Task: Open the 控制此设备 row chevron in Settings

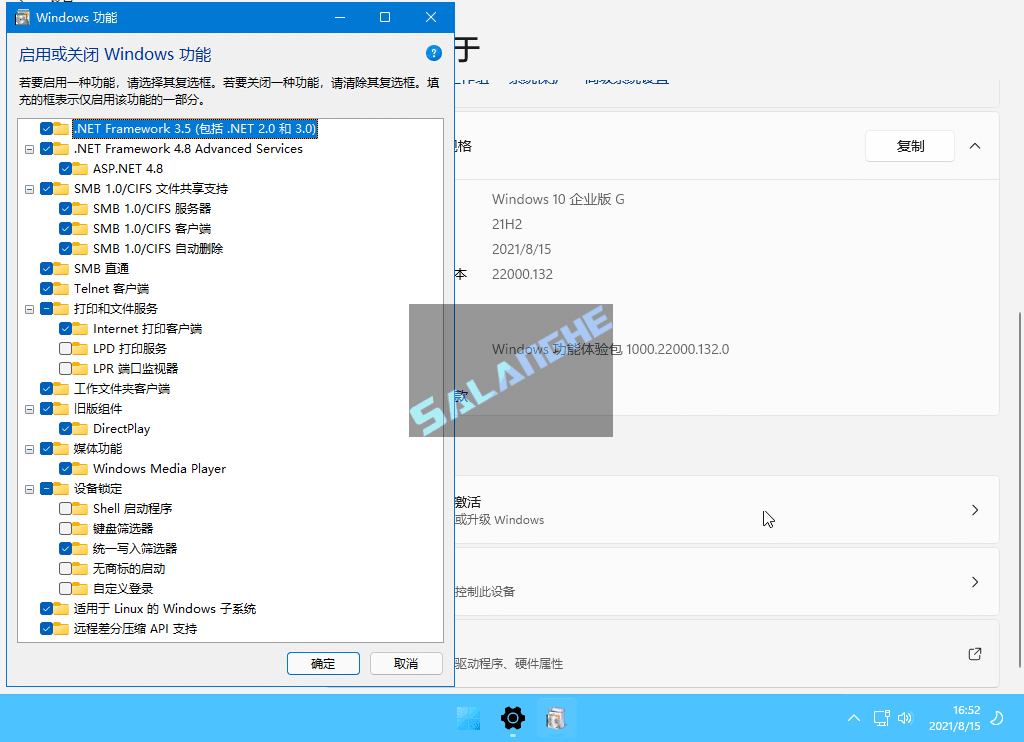Action: (x=975, y=582)
